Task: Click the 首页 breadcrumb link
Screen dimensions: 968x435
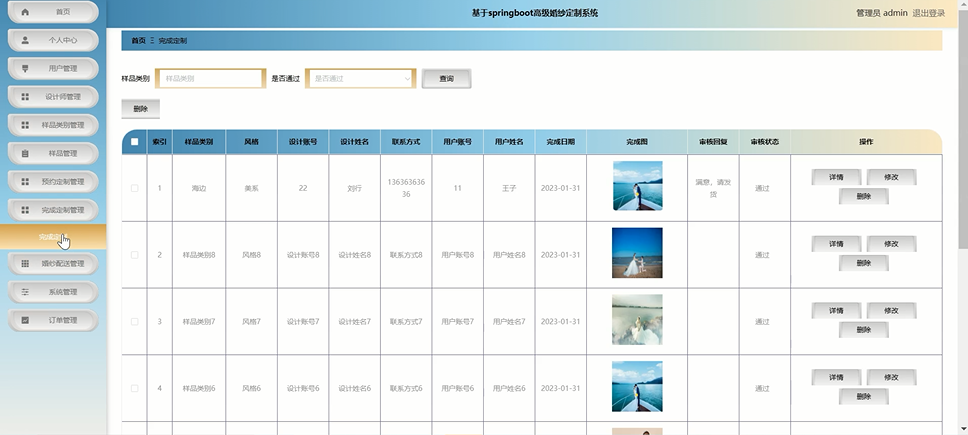Action: (138, 41)
